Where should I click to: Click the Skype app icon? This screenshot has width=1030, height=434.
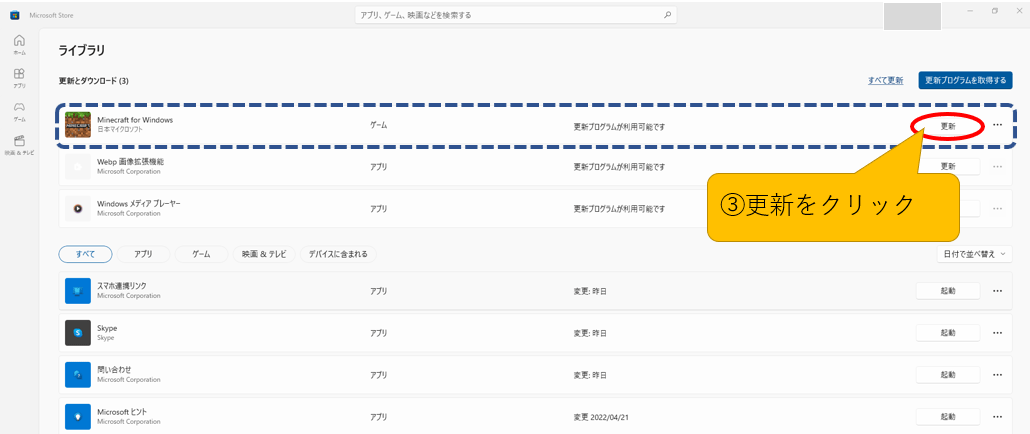(78, 333)
